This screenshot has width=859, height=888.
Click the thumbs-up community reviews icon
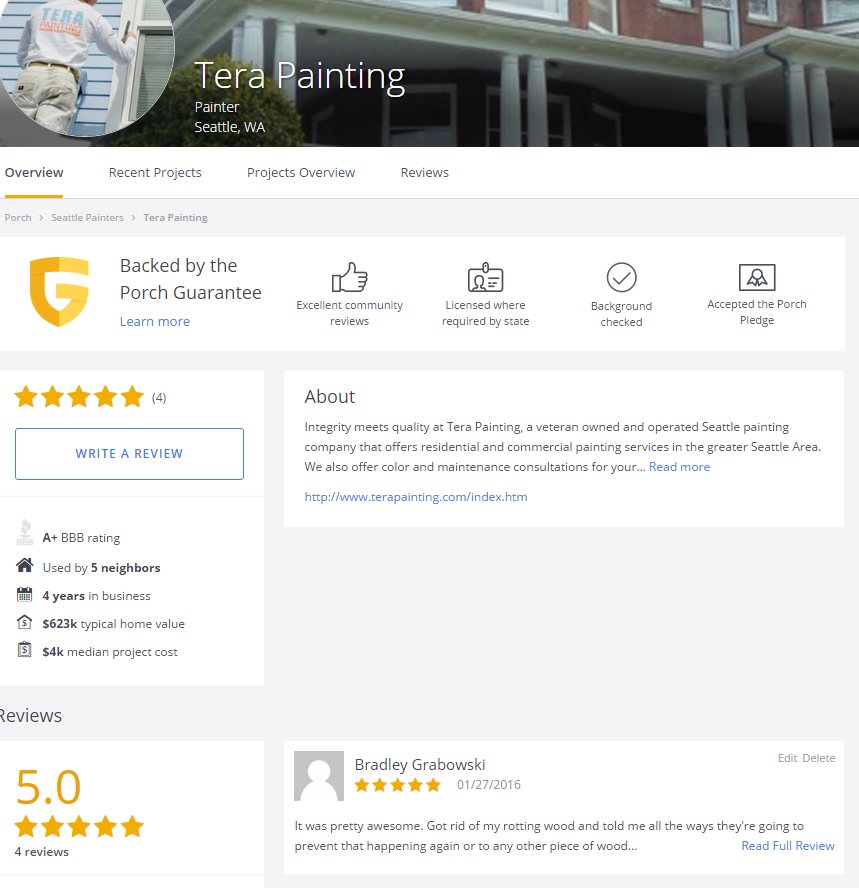349,277
